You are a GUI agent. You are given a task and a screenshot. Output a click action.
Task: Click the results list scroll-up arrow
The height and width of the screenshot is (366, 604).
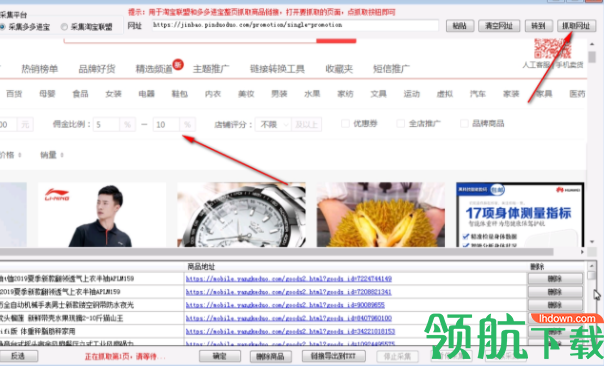pos(592,266)
